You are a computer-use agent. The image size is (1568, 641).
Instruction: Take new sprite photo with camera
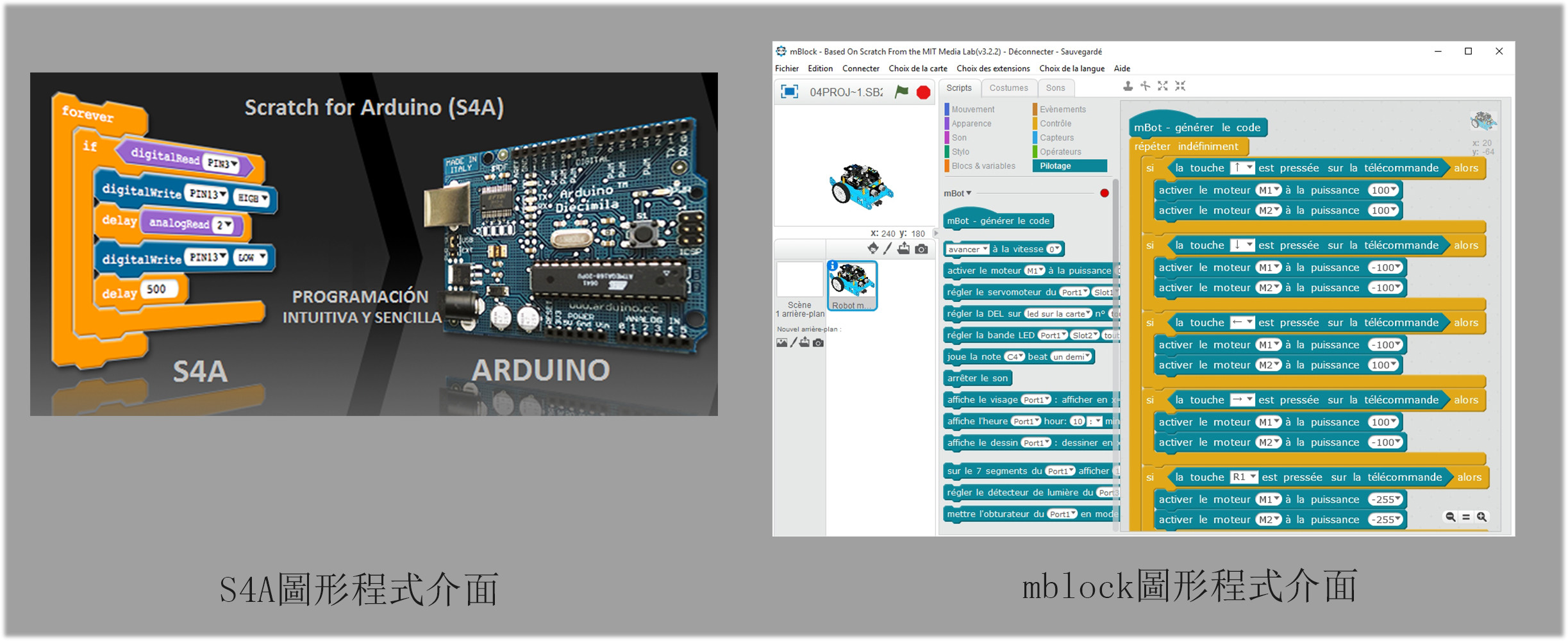coord(921,249)
